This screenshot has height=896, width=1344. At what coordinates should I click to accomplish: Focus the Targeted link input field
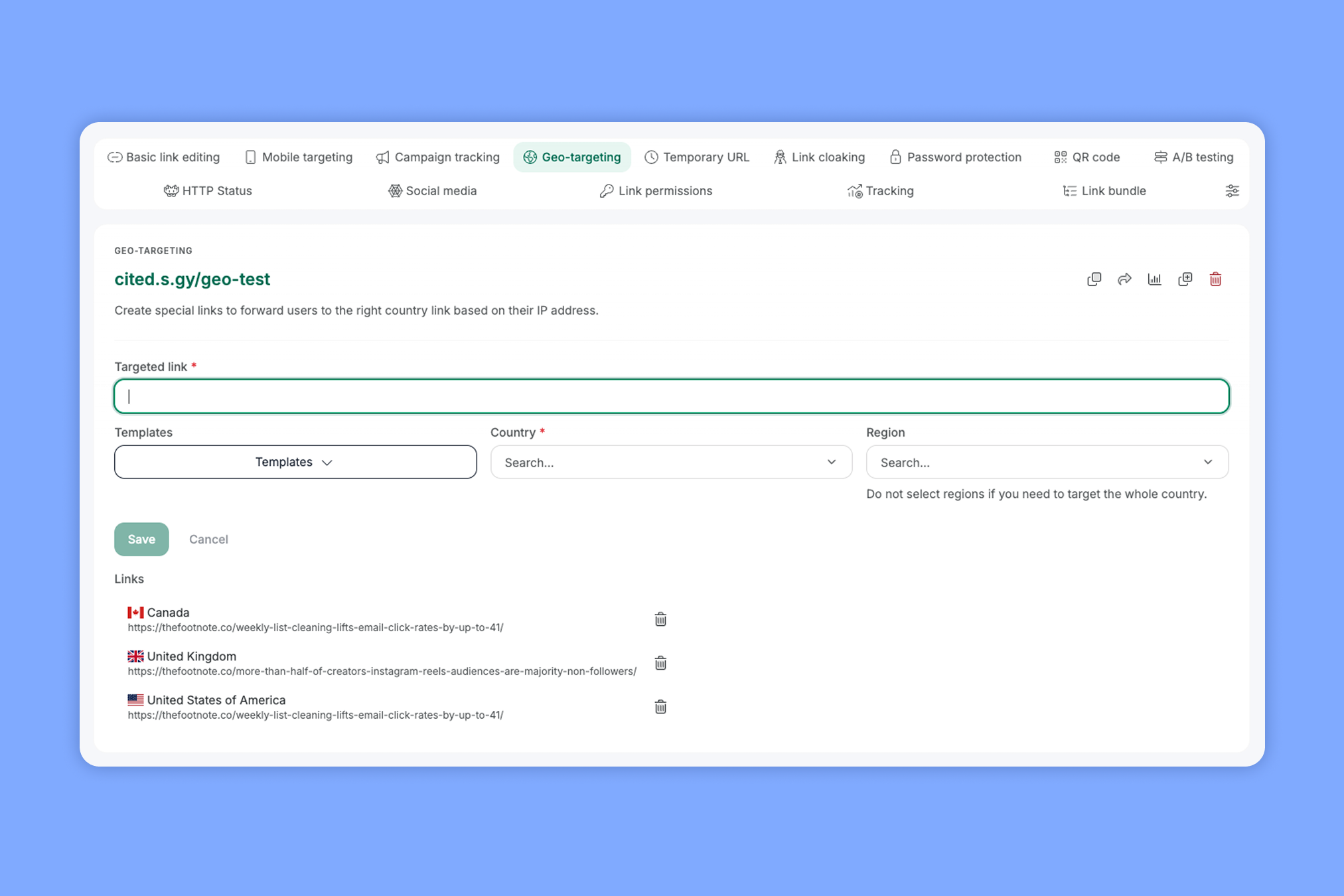coord(672,396)
